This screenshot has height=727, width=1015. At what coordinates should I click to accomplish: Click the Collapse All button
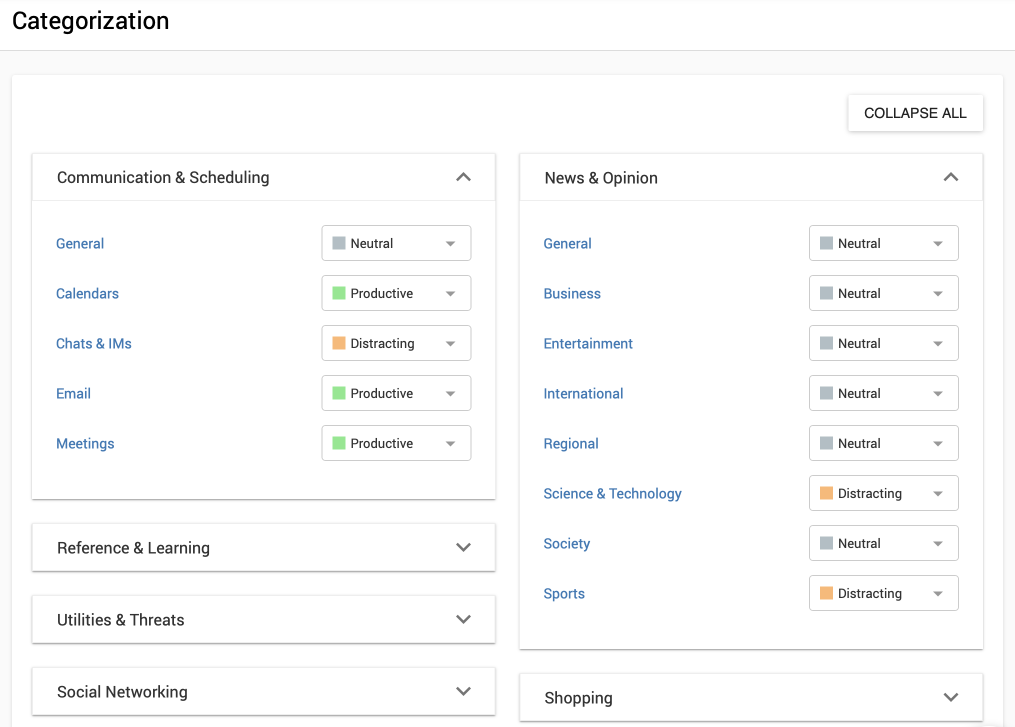point(915,113)
